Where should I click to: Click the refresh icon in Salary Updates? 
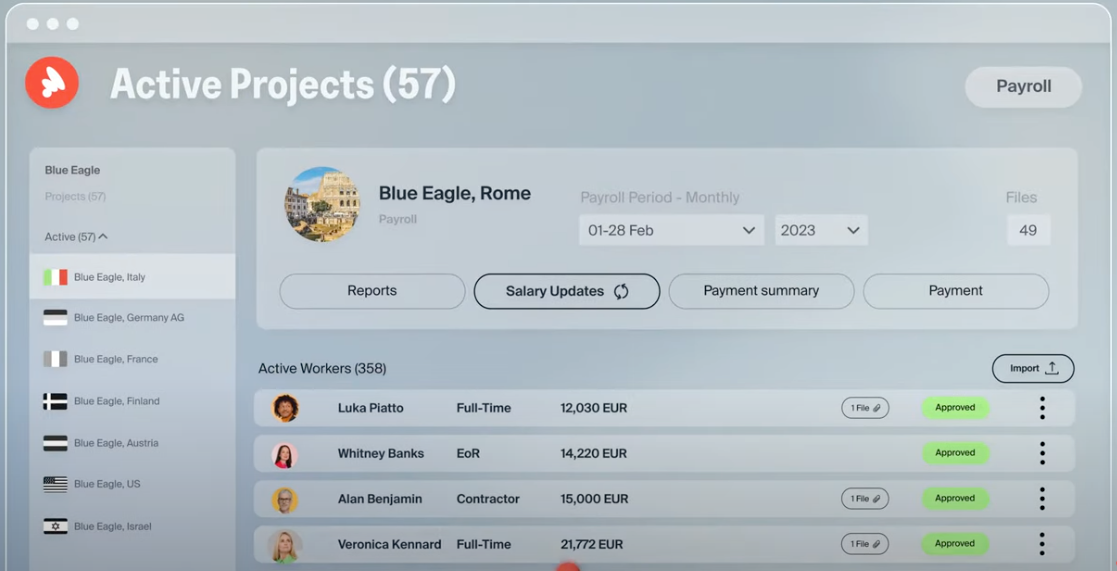(621, 291)
